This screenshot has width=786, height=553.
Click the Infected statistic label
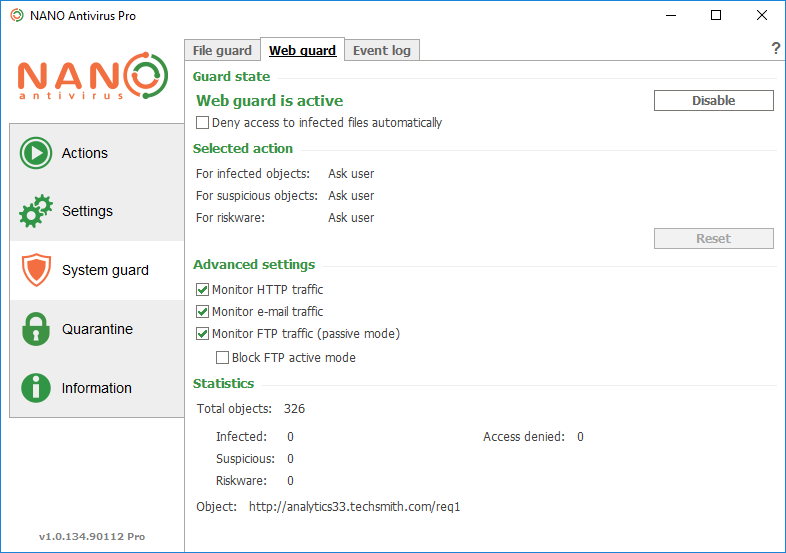click(241, 437)
